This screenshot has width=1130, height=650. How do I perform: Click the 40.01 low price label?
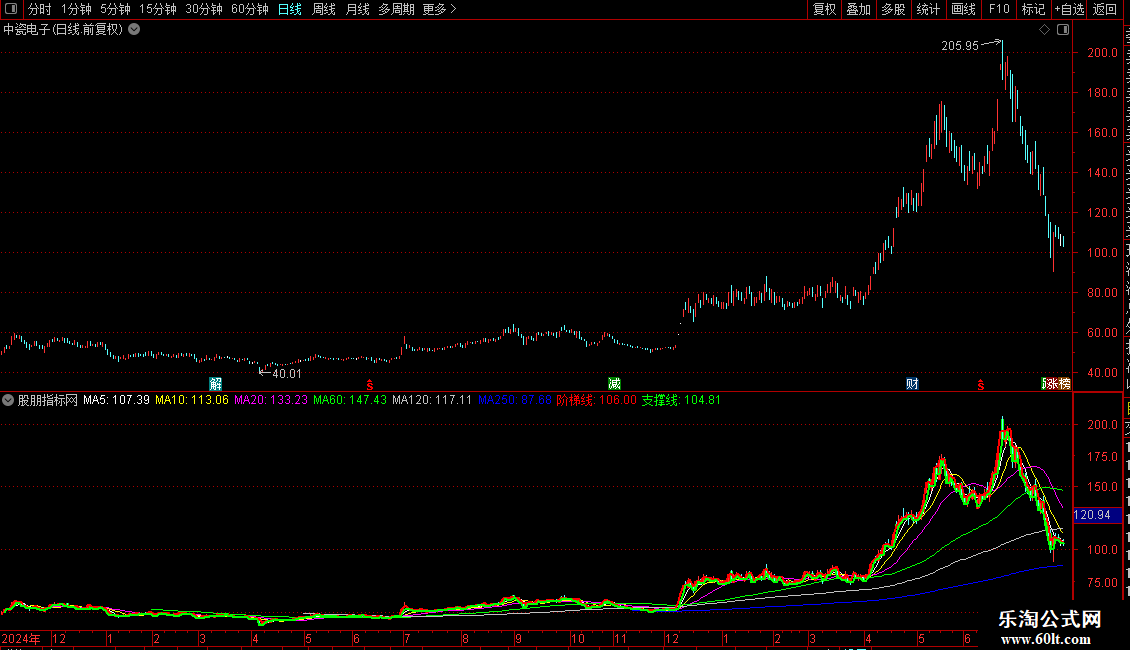coord(287,374)
